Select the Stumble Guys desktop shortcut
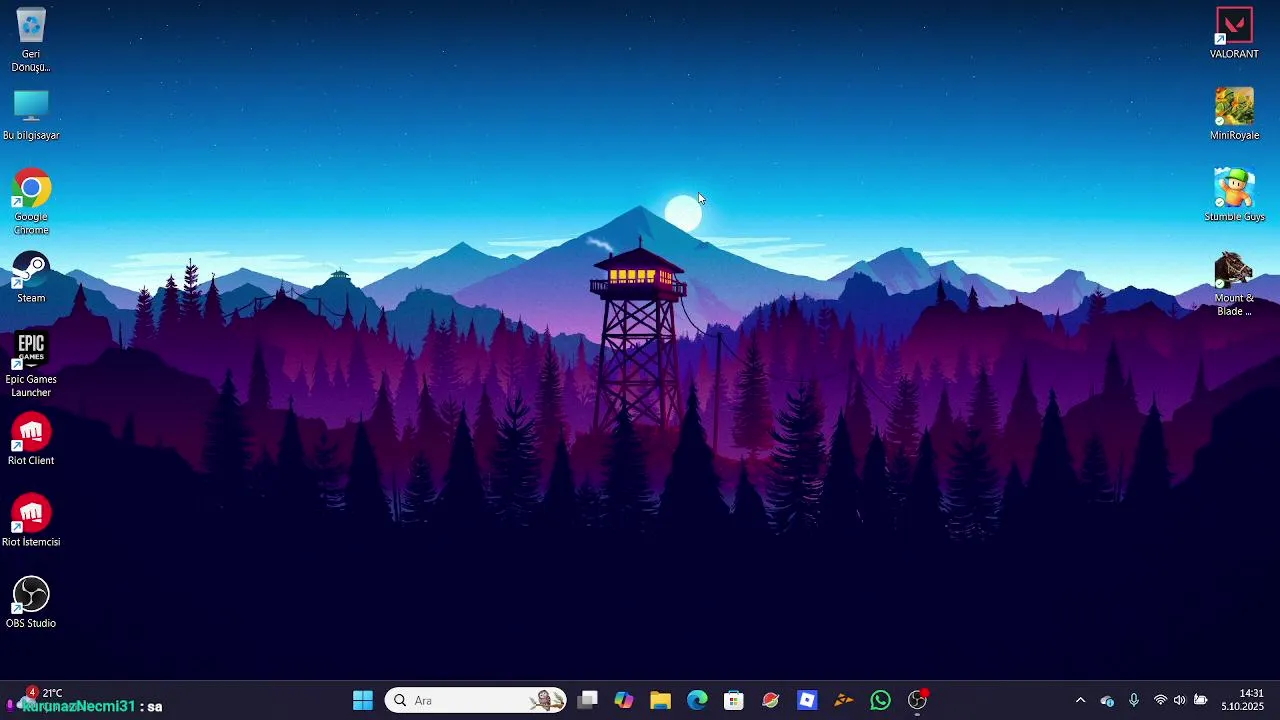Viewport: 1280px width, 720px height. 1234,196
